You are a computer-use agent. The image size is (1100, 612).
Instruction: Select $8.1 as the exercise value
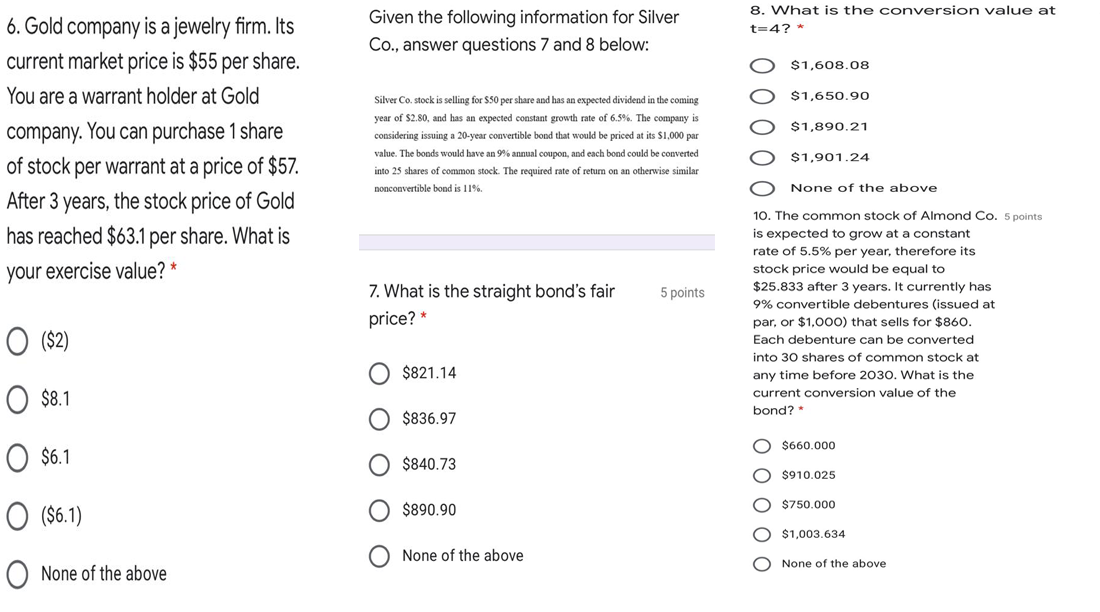16,399
